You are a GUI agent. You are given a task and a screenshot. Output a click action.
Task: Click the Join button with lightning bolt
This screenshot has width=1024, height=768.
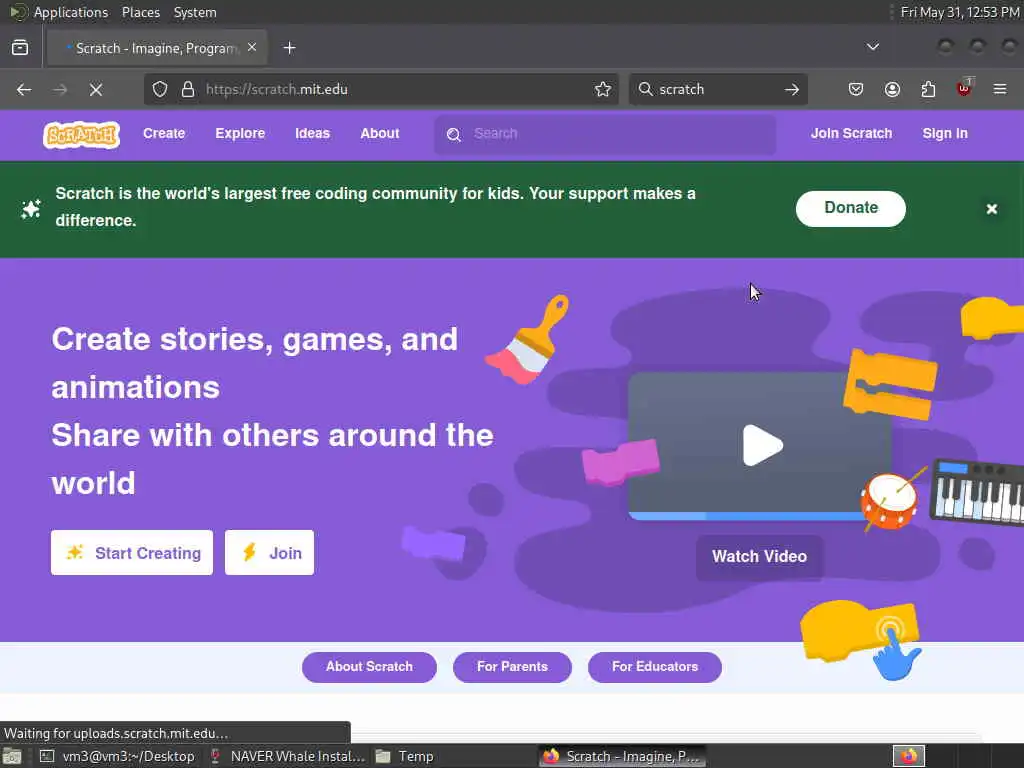269,552
